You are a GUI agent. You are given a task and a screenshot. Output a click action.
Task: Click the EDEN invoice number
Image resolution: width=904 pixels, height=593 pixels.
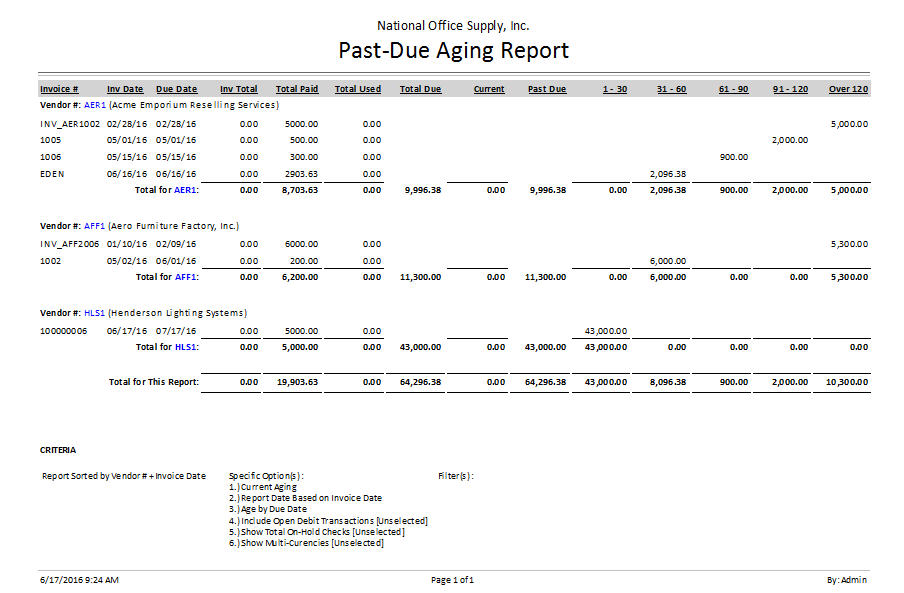coord(52,173)
